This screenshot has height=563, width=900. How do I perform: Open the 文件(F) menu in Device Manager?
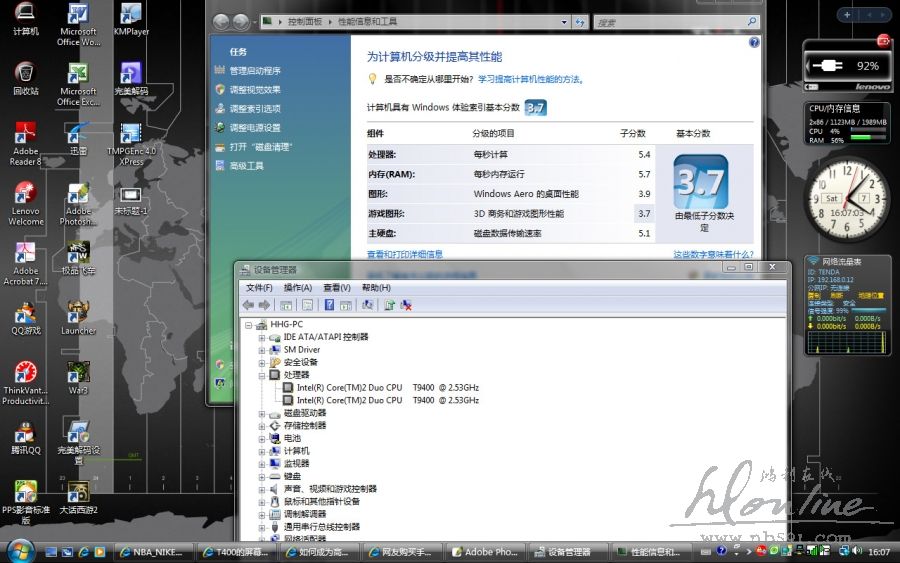click(x=259, y=288)
